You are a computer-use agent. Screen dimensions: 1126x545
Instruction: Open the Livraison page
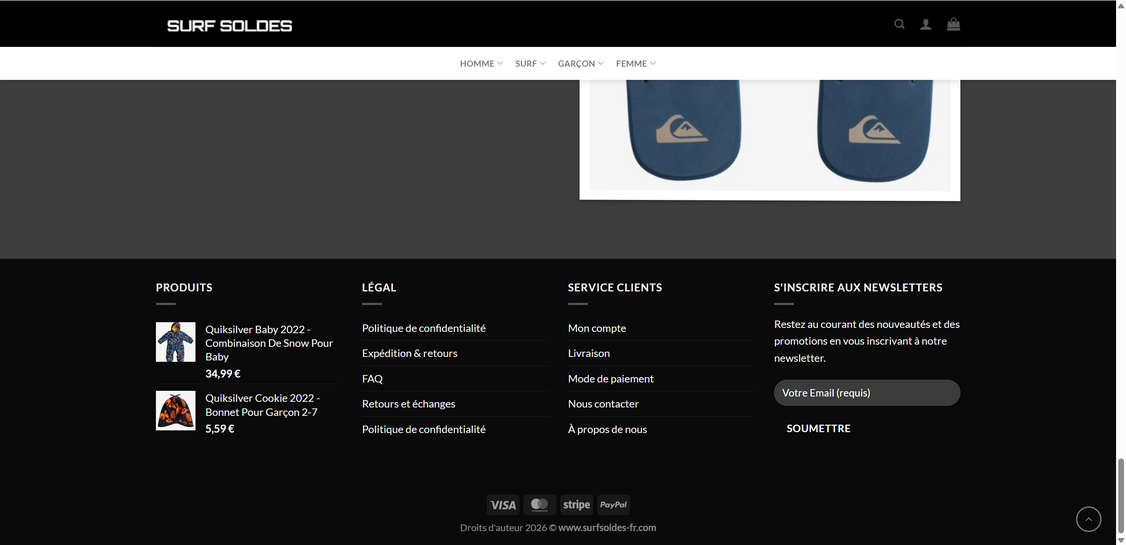(x=589, y=353)
